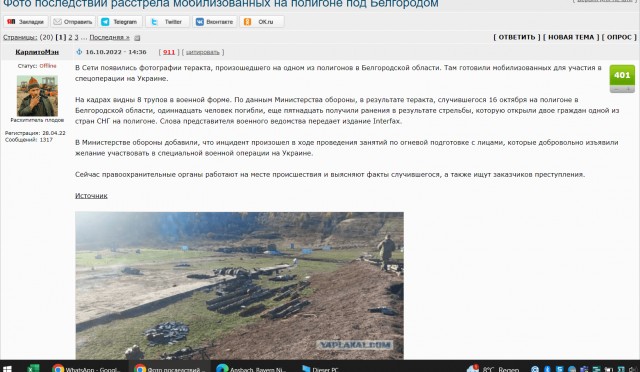Click the Bluetooth tray icon
The image size is (640, 372).
coord(547,369)
